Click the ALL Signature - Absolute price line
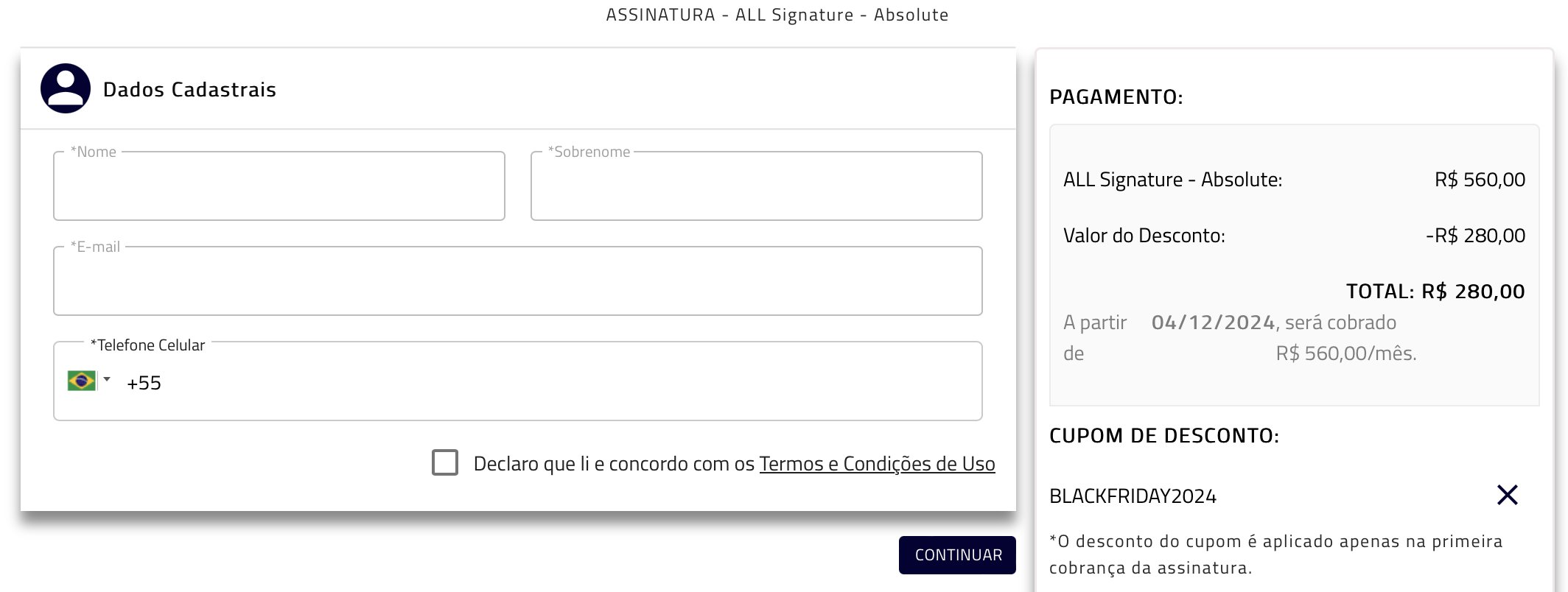This screenshot has width=1568, height=592. 1294,180
